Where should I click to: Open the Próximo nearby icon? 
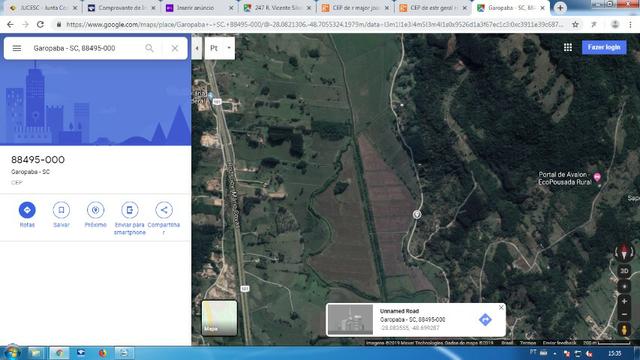point(96,210)
